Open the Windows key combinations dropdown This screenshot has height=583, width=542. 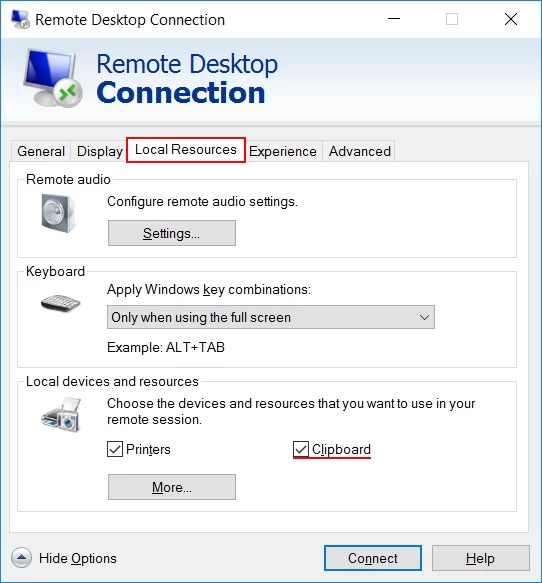(271, 317)
